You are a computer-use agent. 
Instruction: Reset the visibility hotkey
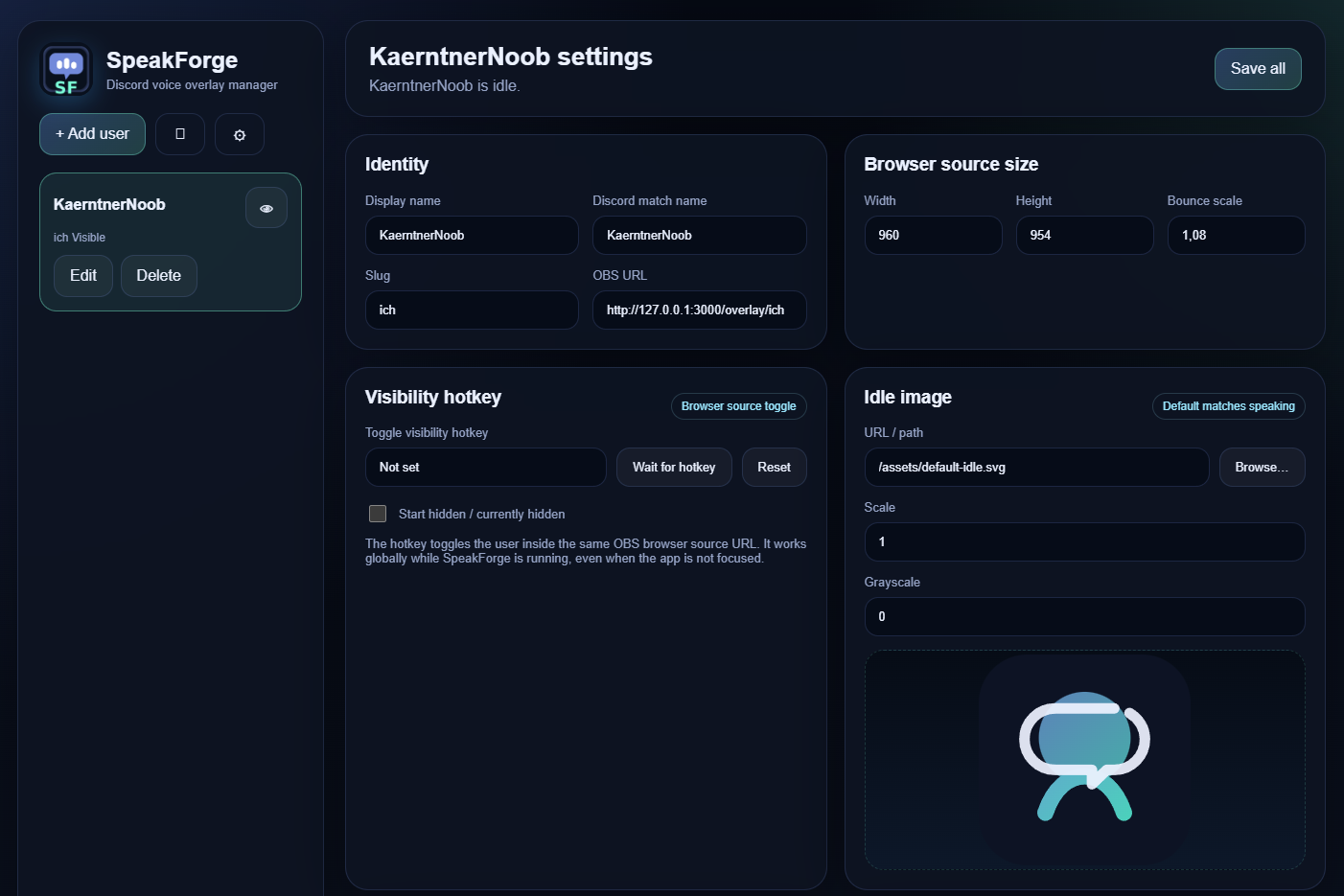[774, 467]
